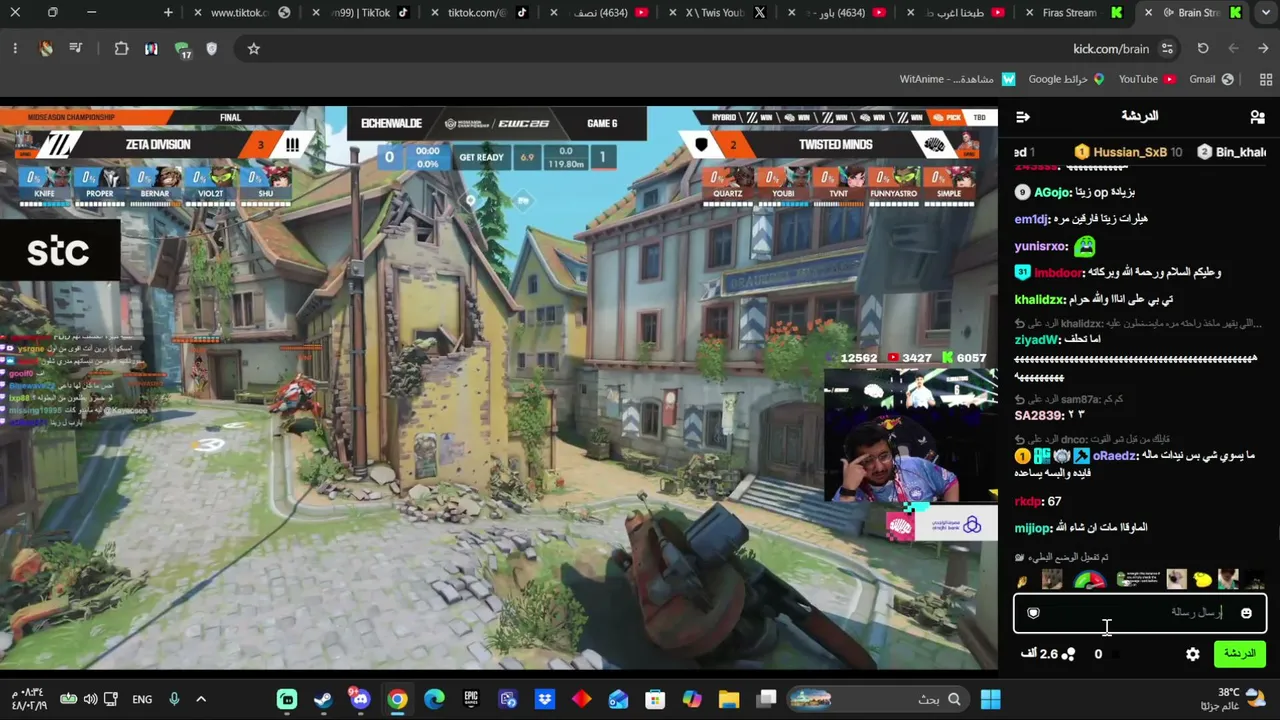The height and width of the screenshot is (720, 1280).
Task: Open the WitAnime bookmark
Action: pos(957,79)
